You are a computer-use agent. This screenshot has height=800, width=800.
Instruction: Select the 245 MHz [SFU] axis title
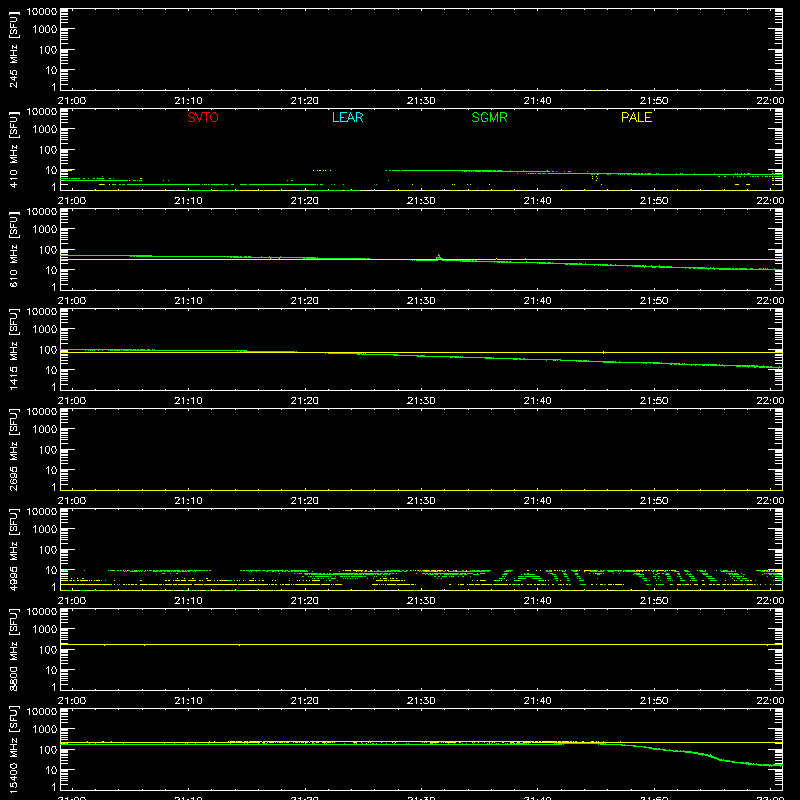coord(14,49)
